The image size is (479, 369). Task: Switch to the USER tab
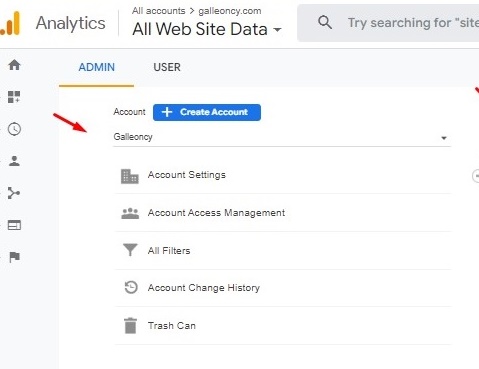pos(167,67)
